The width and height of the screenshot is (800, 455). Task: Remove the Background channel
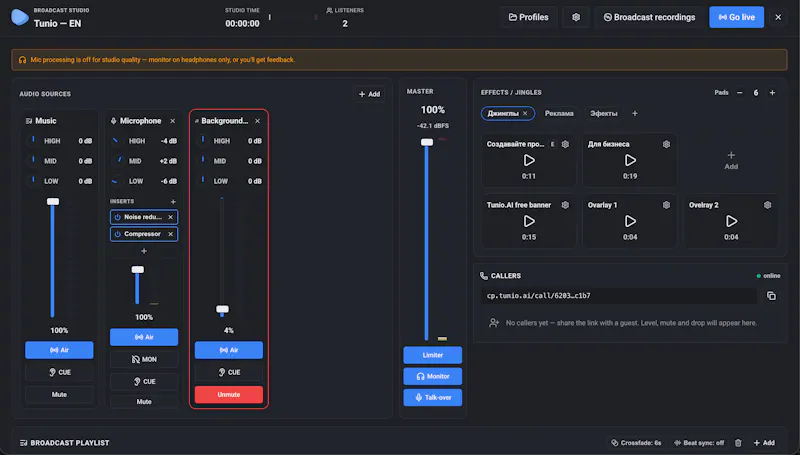pyautogui.click(x=257, y=121)
